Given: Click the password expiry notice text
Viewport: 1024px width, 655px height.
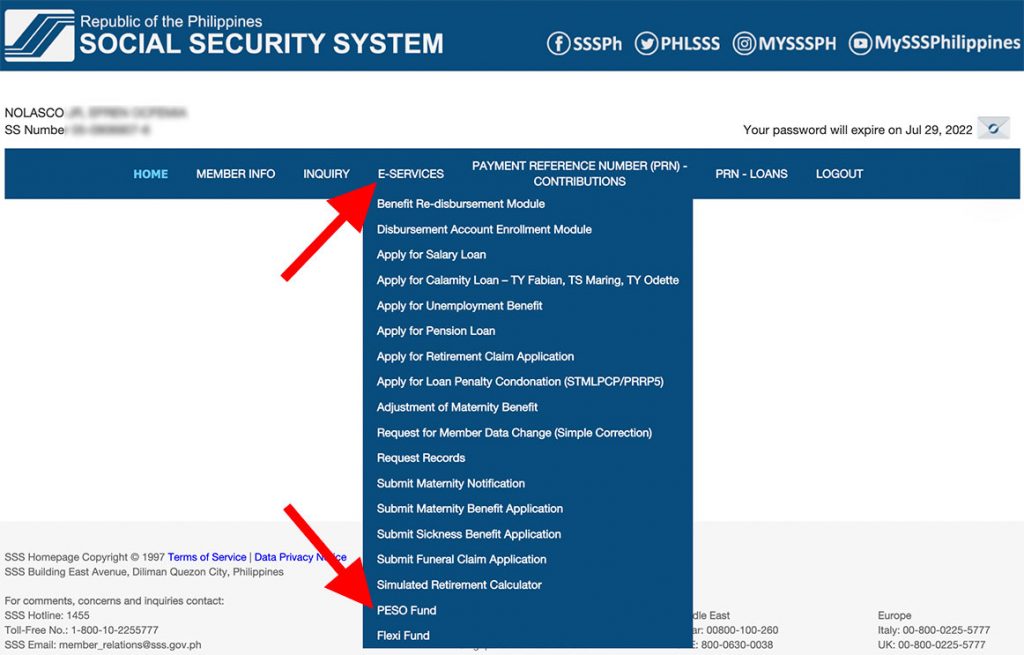Looking at the screenshot, I should [x=857, y=130].
